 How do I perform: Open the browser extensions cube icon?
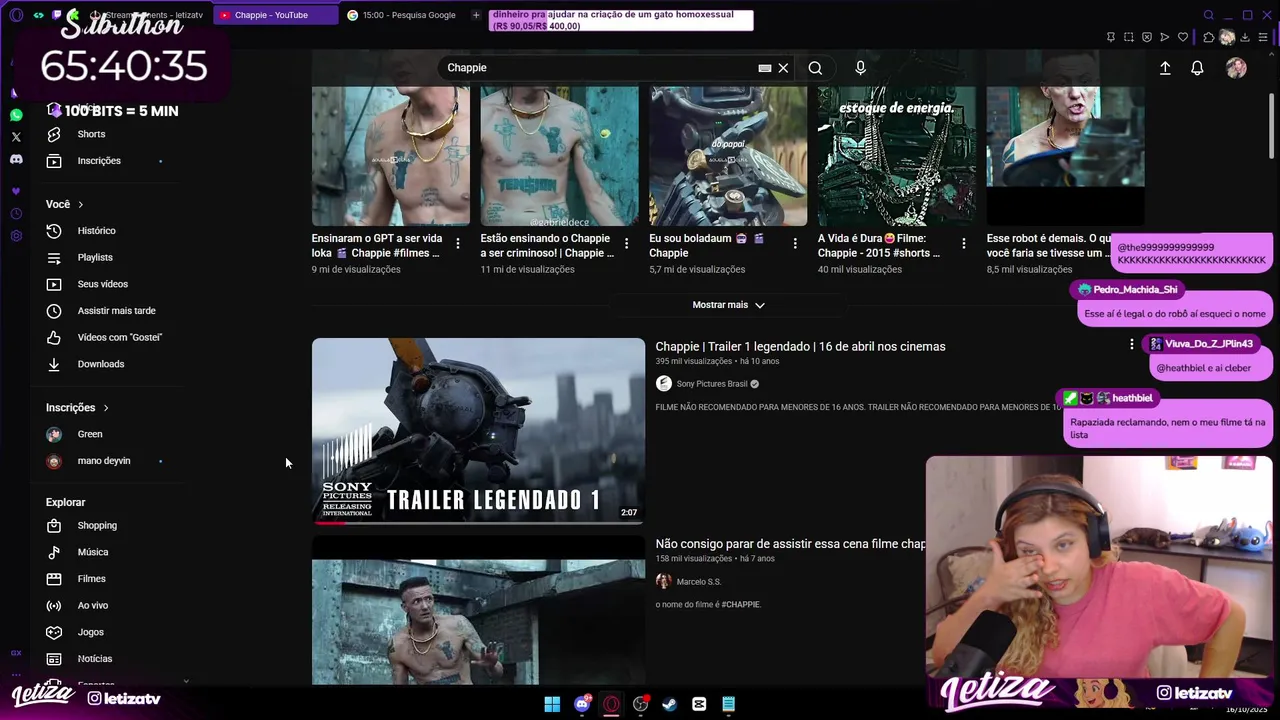click(x=1209, y=37)
